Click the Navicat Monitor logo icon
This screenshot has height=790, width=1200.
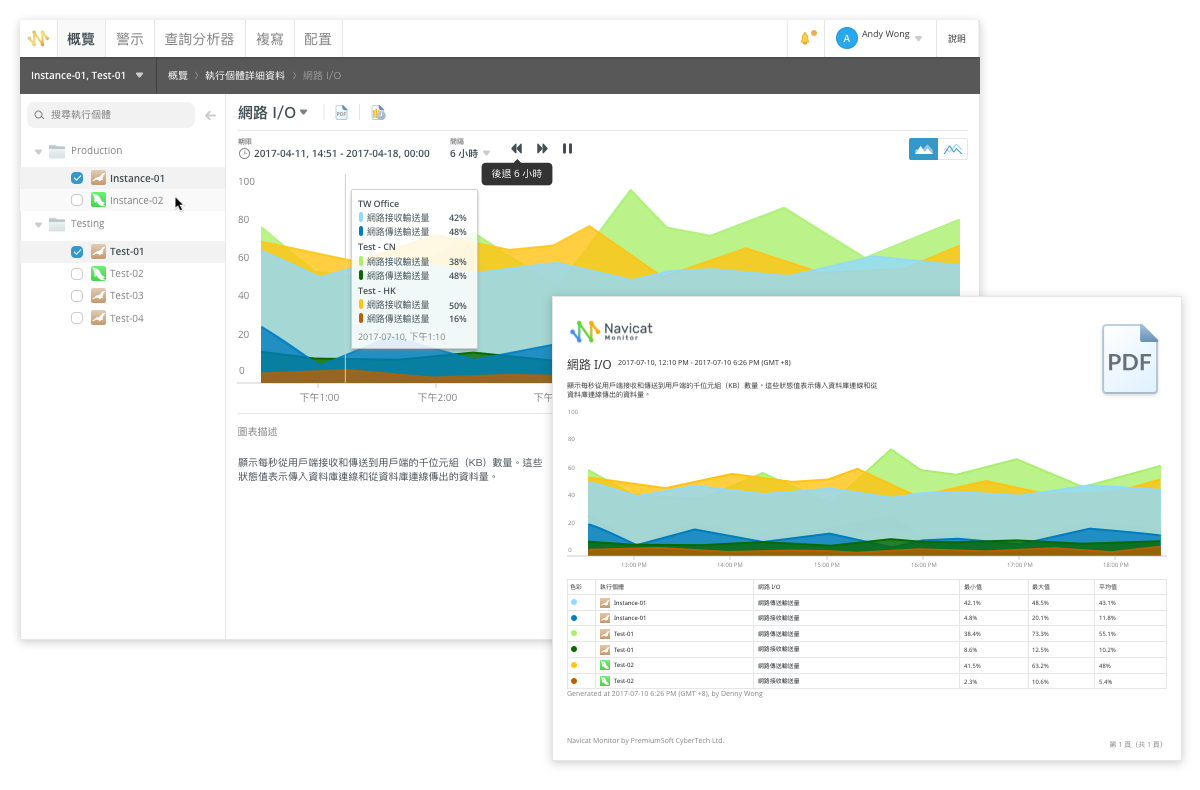click(x=38, y=39)
